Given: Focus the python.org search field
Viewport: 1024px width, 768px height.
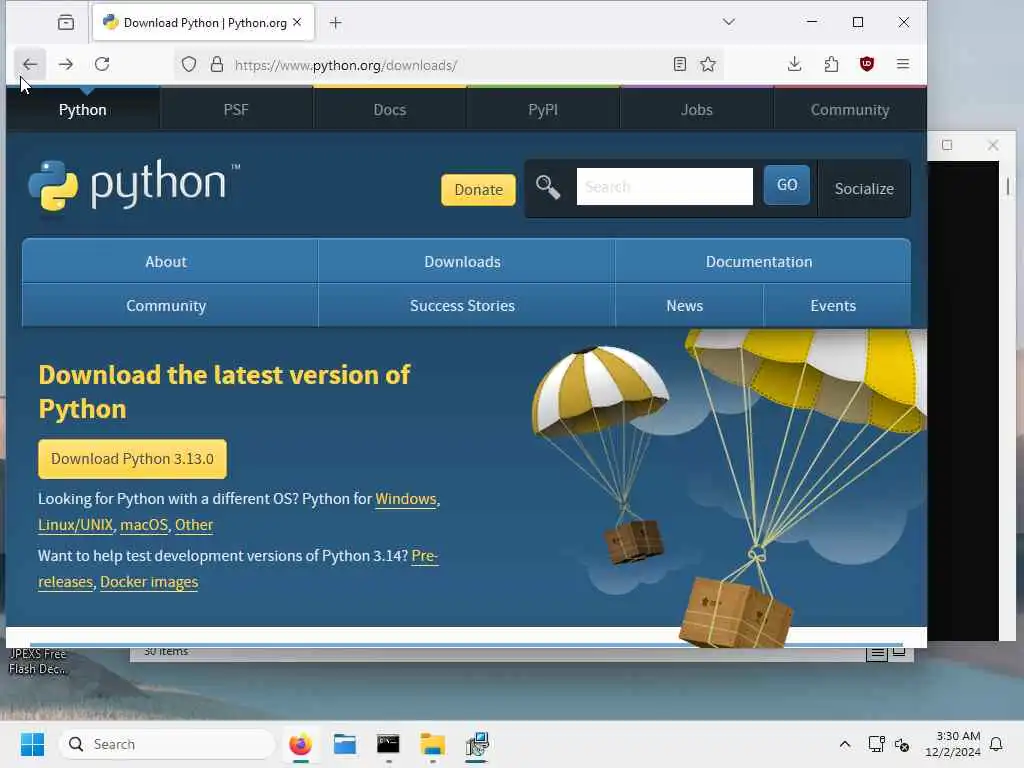Looking at the screenshot, I should [664, 187].
